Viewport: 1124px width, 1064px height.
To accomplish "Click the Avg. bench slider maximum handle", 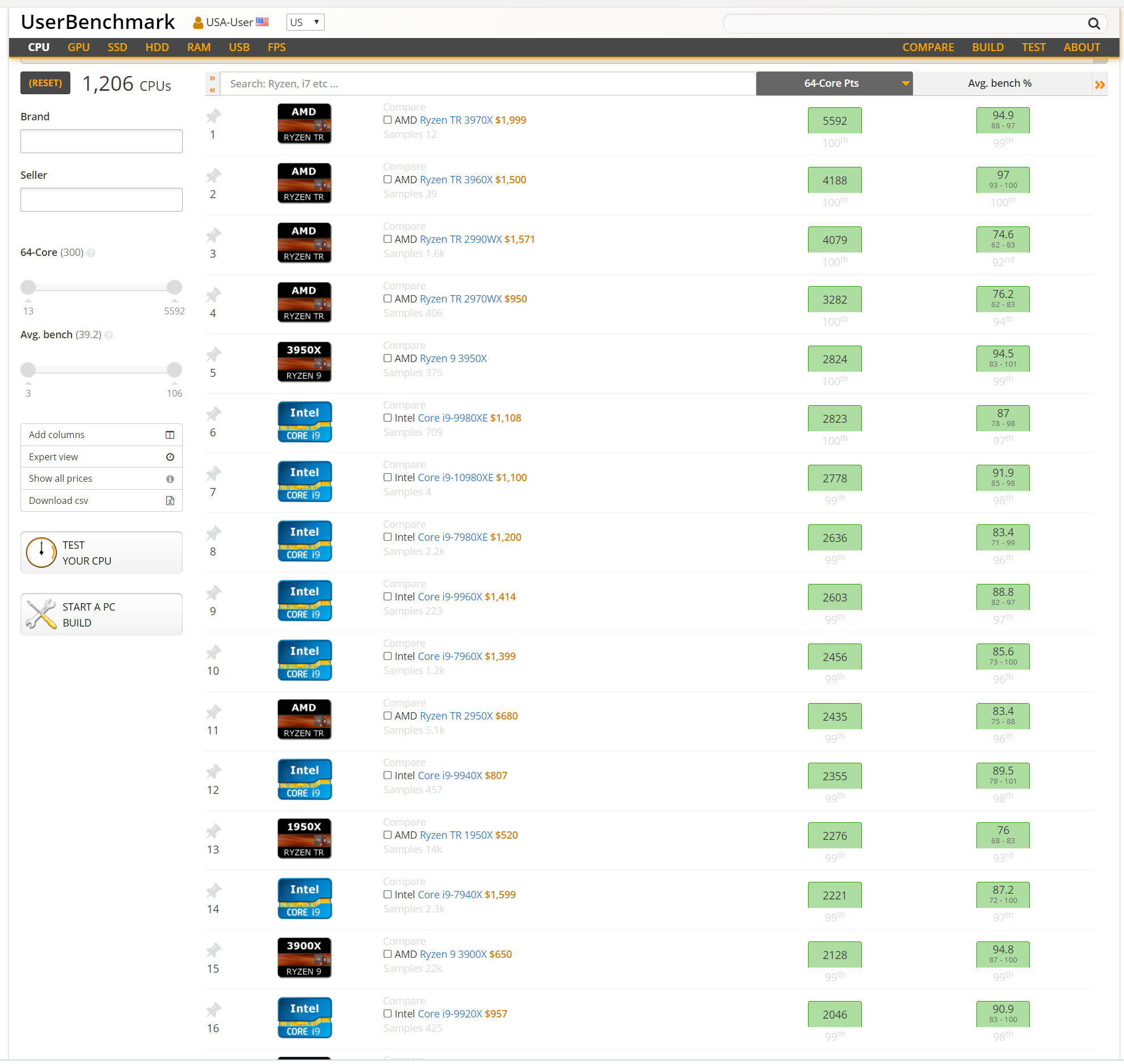I will [175, 369].
